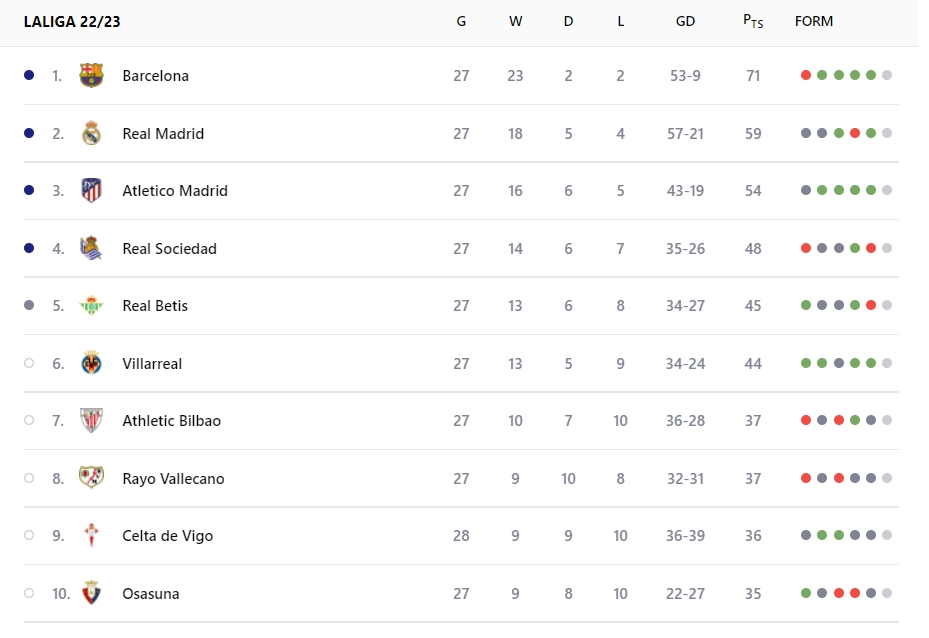The image size is (929, 638).
Task: Click Barcelona's red first form dot
Action: tap(806, 76)
